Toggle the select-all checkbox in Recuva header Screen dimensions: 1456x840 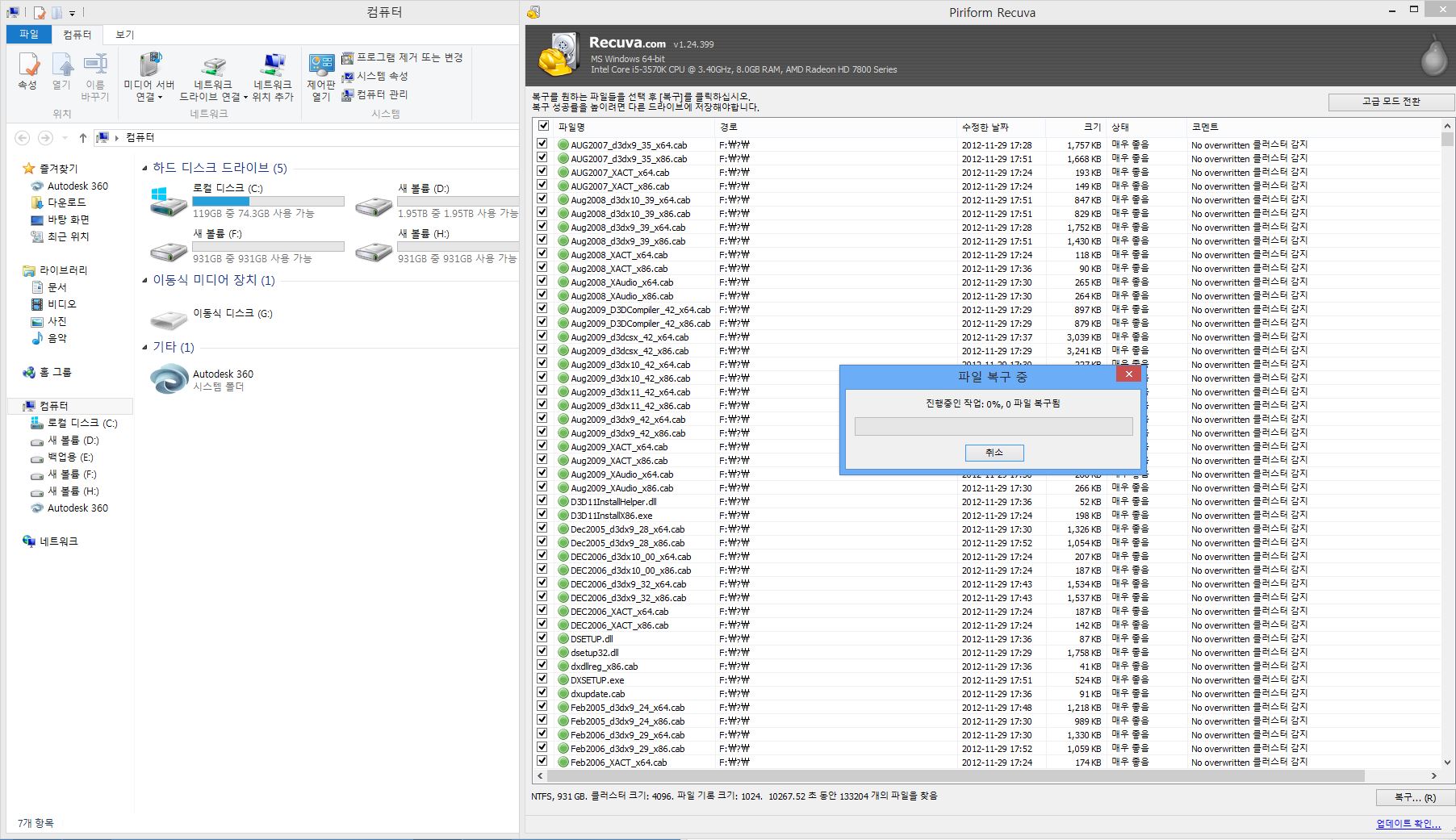click(x=543, y=126)
